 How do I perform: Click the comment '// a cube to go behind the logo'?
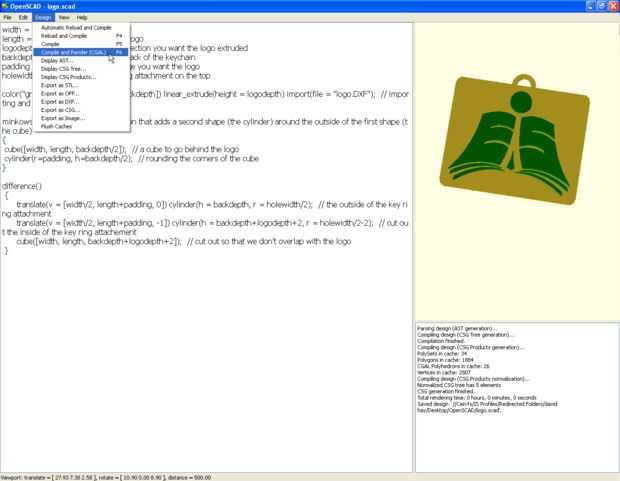(x=185, y=150)
